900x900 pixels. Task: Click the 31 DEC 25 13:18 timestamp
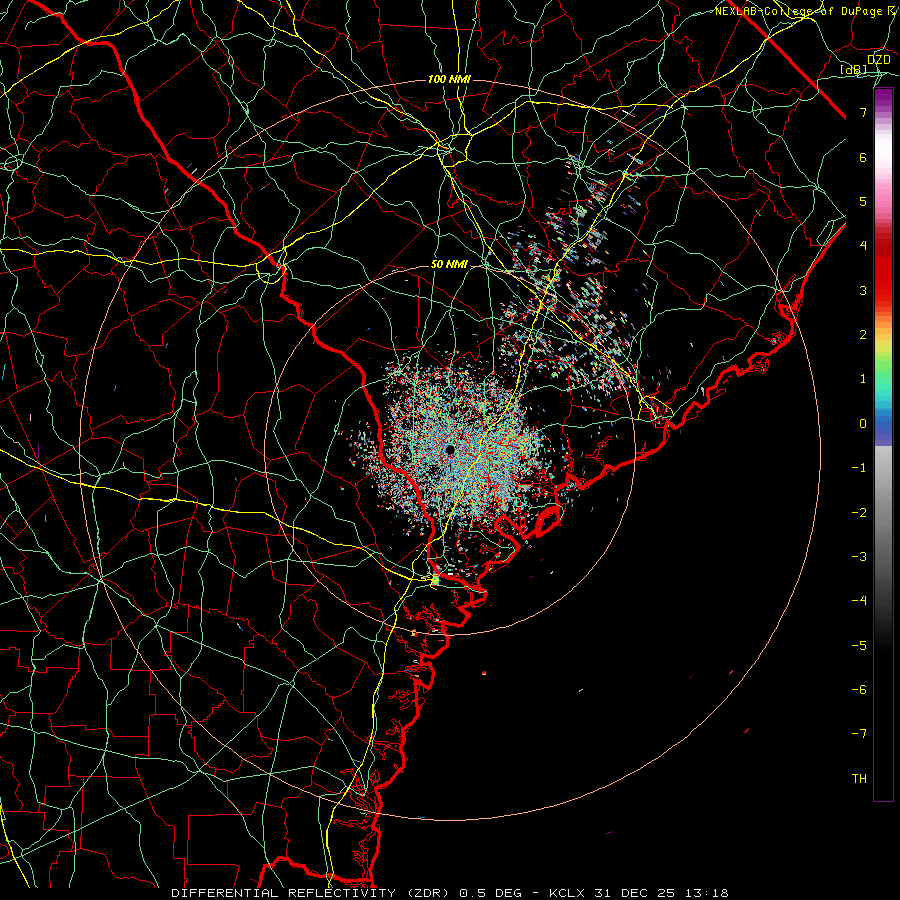(661, 893)
